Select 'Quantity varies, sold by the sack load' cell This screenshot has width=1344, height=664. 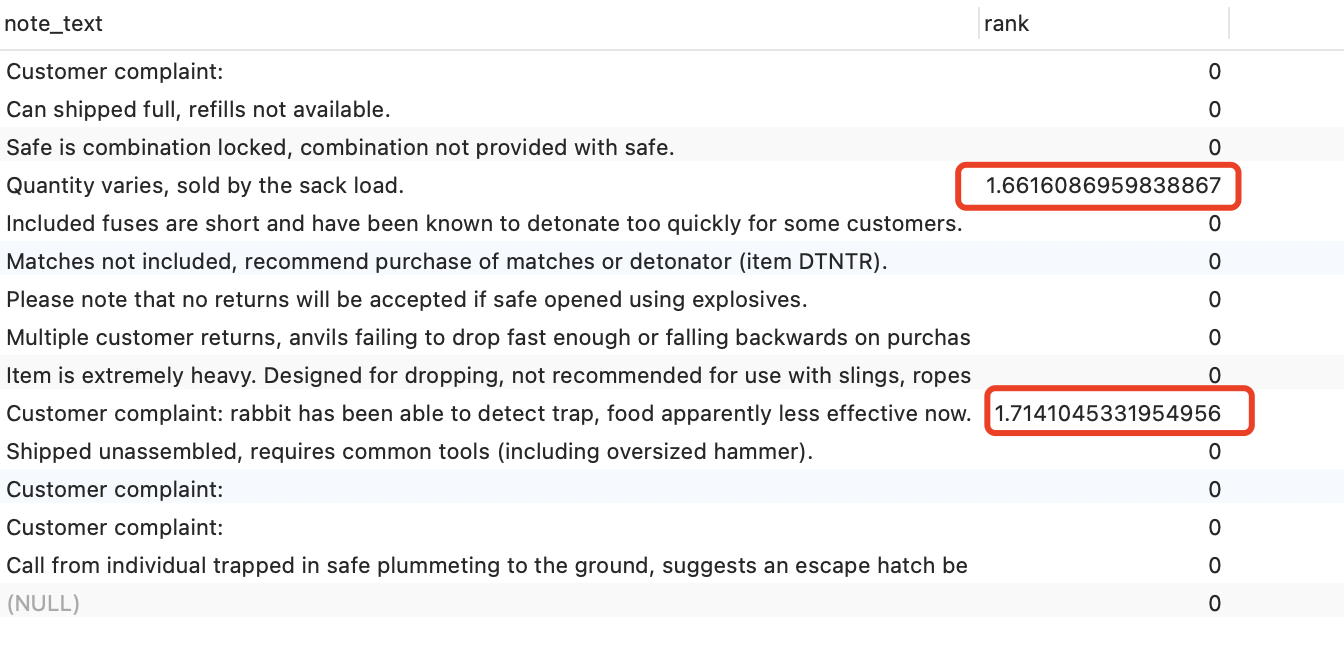point(205,186)
